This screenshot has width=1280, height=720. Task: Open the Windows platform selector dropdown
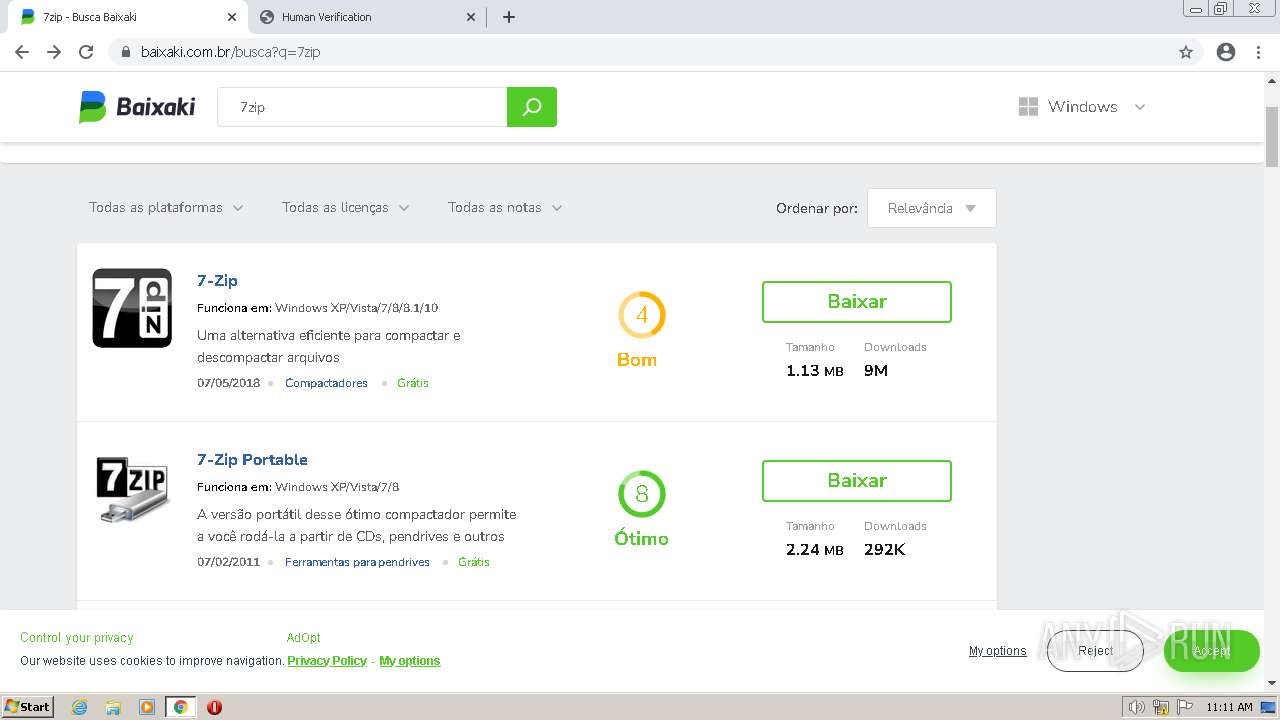click(1082, 107)
